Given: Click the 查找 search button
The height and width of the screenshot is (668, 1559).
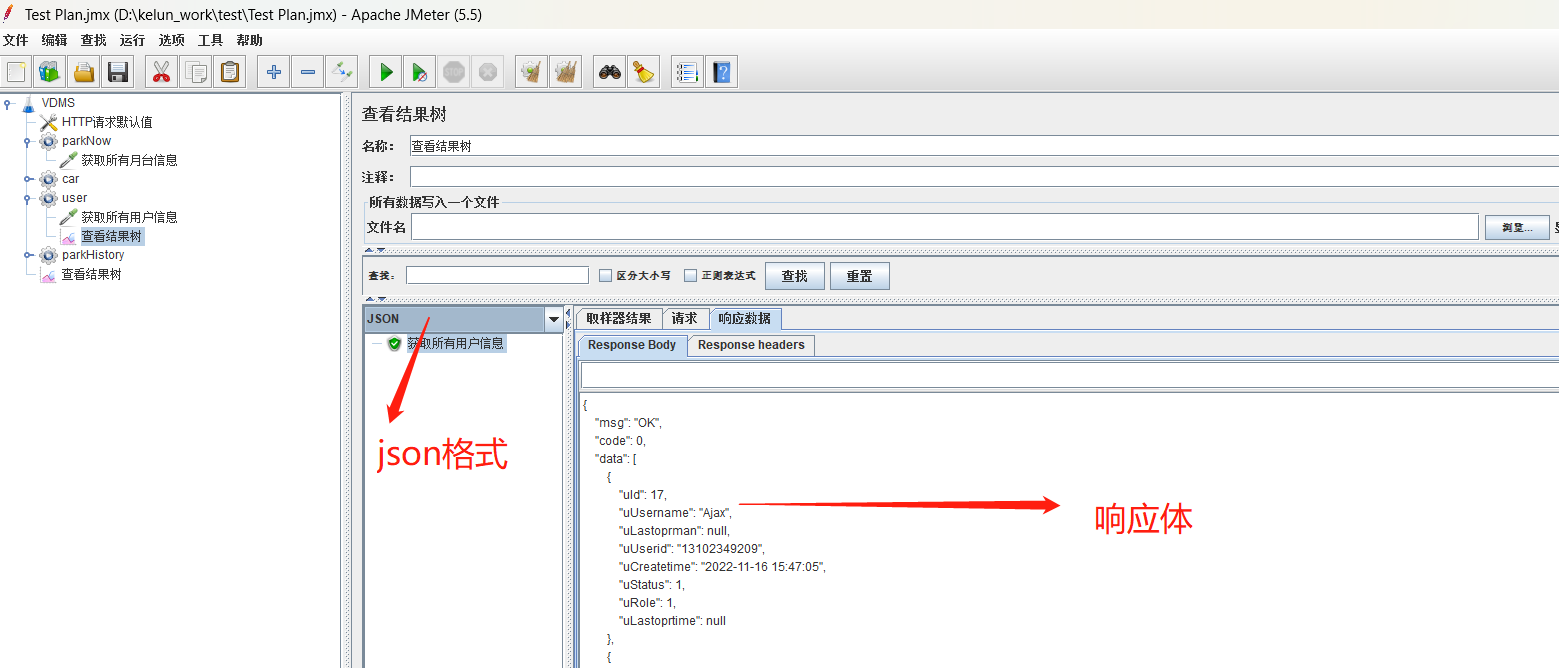Looking at the screenshot, I should [795, 276].
